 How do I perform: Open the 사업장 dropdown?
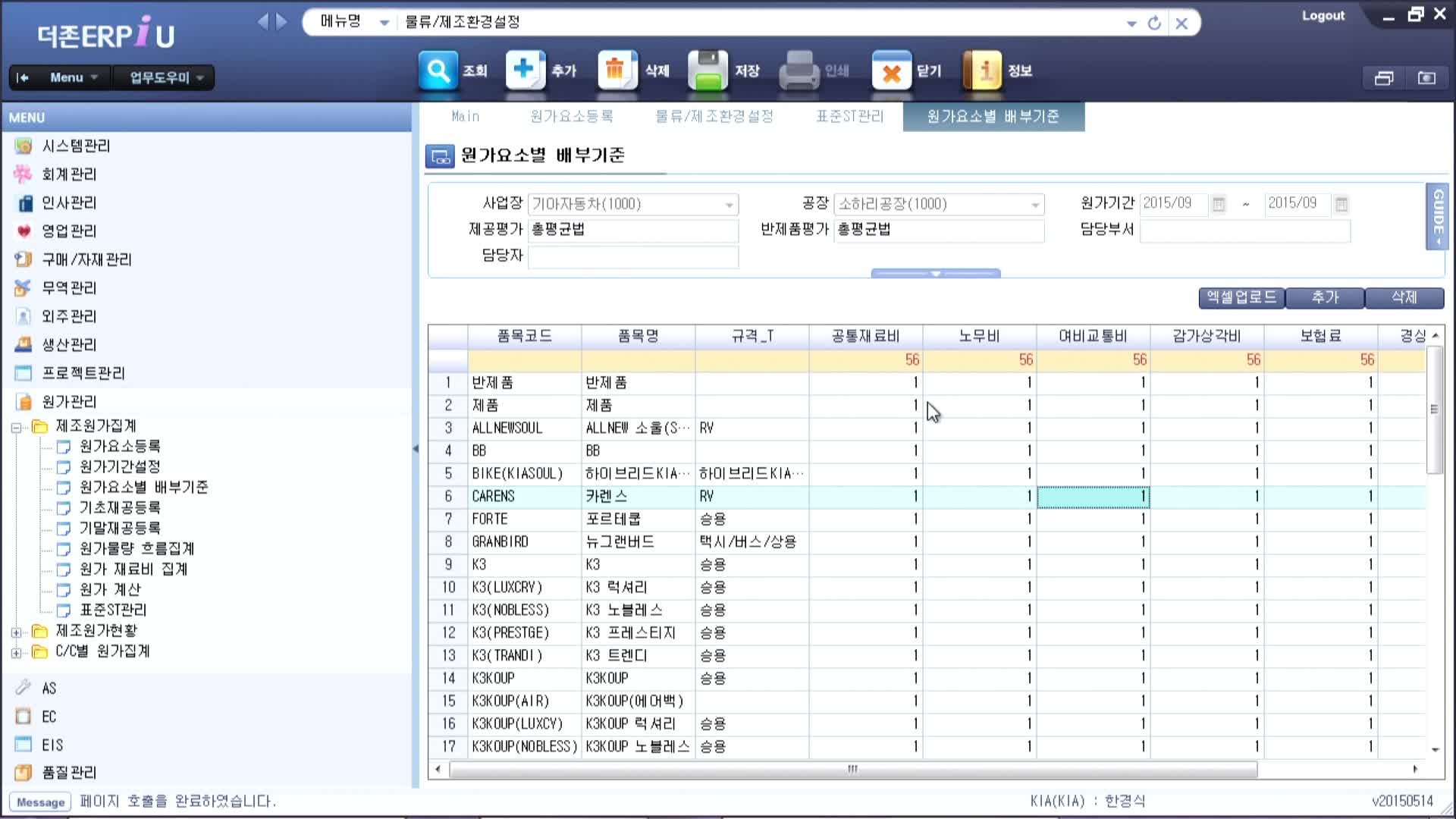point(729,205)
